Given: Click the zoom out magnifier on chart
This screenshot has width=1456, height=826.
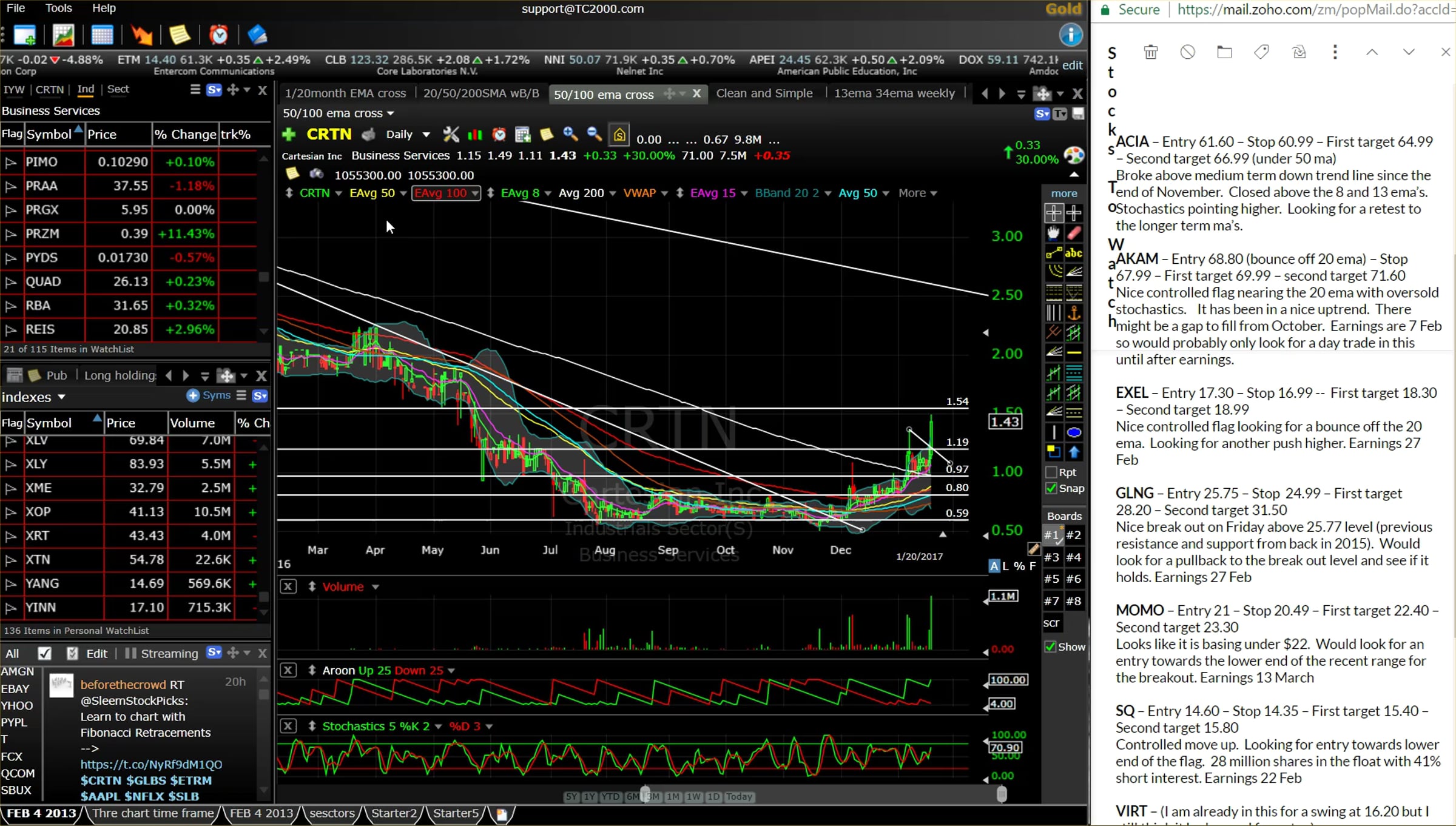Looking at the screenshot, I should tap(595, 134).
